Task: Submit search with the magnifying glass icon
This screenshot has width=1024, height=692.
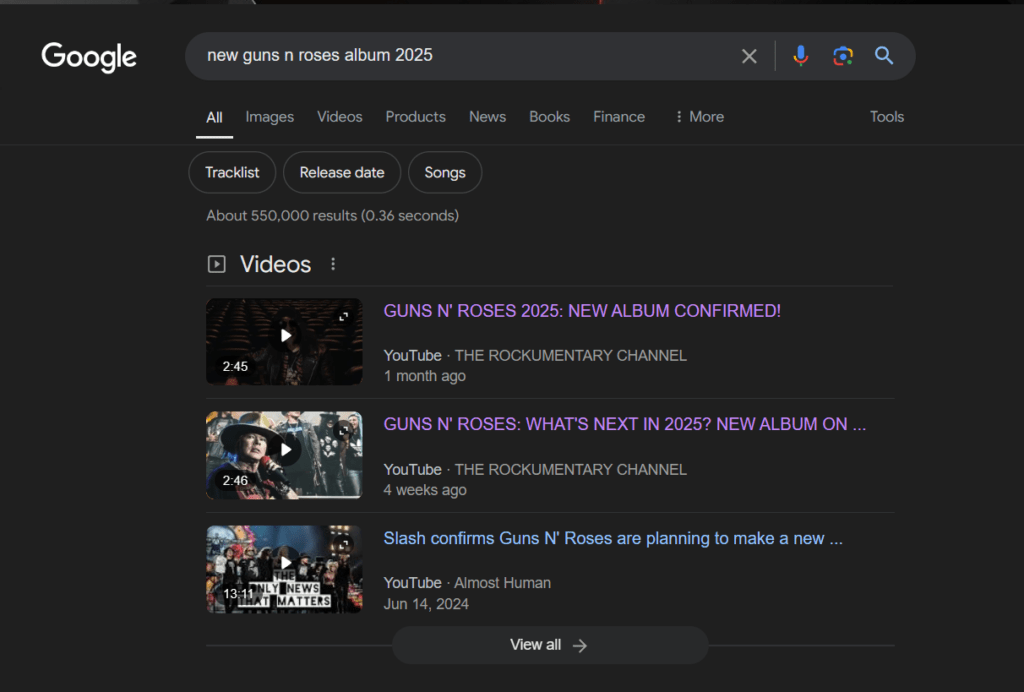Action: click(884, 56)
